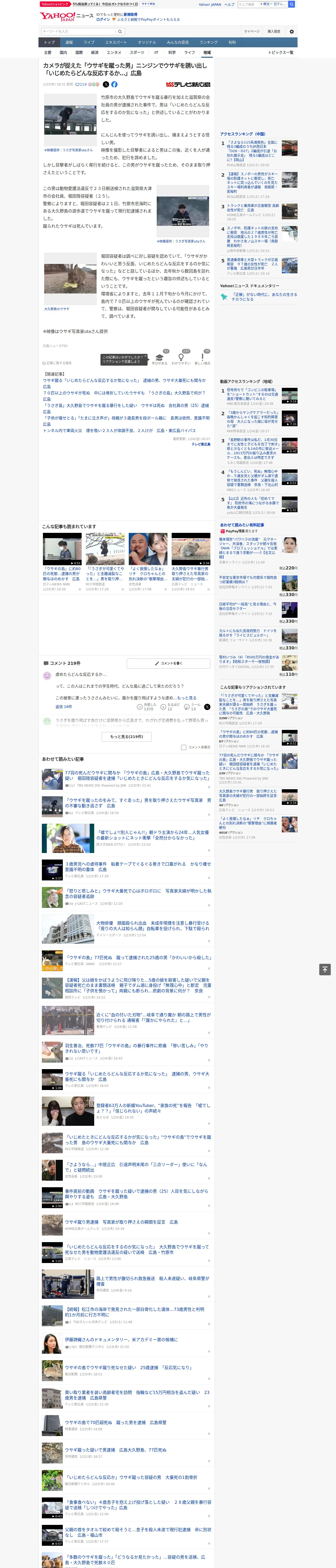Open the ライブ main navigation tab
The height and width of the screenshot is (1568, 336).
[x=89, y=43]
